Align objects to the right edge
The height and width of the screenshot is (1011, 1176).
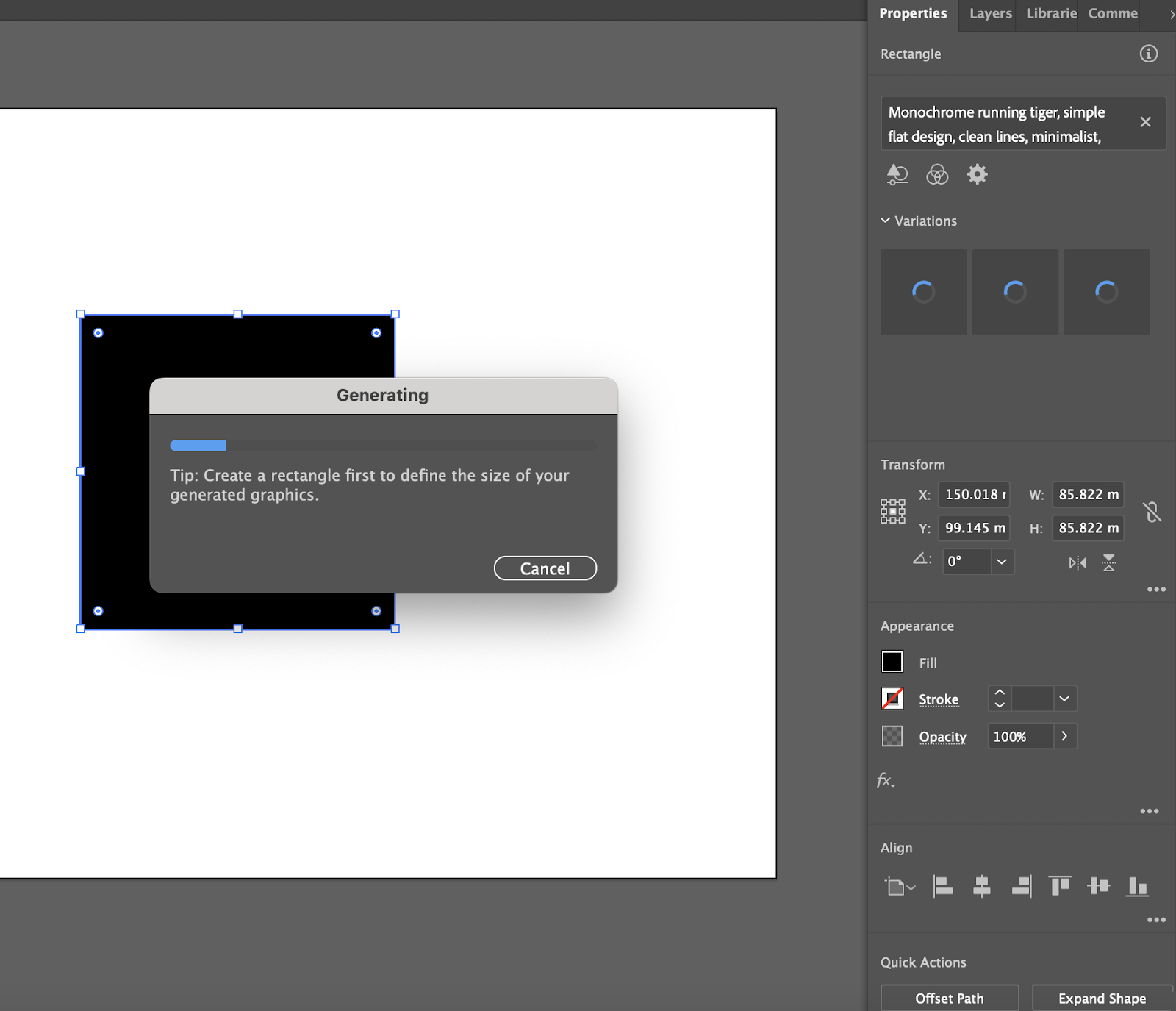1022,887
